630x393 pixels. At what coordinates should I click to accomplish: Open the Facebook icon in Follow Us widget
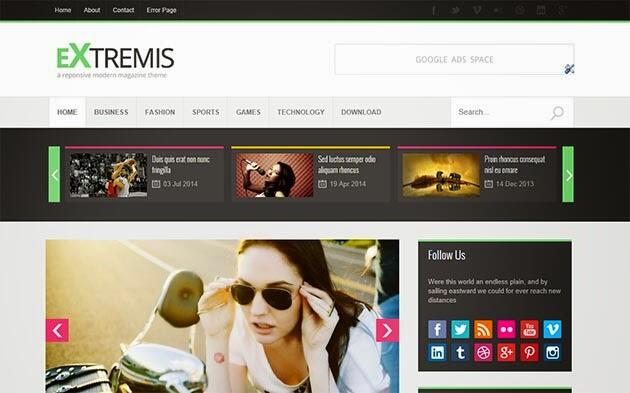[437, 329]
